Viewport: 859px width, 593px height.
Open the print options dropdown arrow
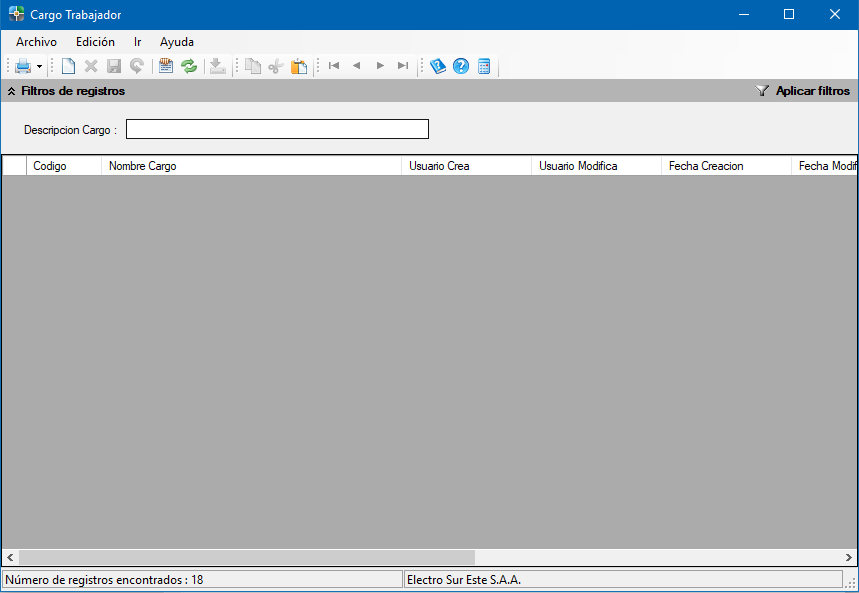point(39,67)
